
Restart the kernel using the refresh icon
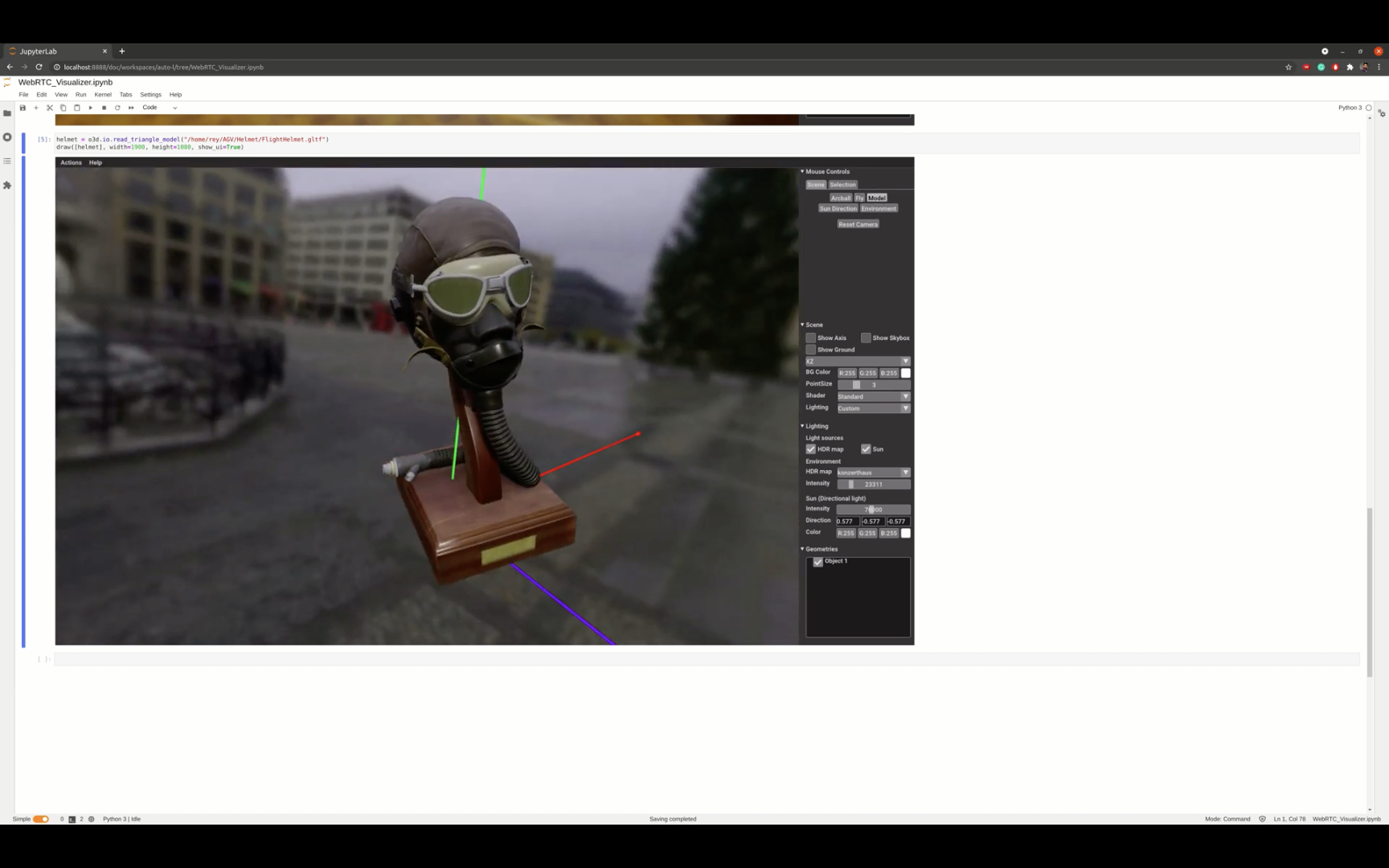click(x=117, y=108)
